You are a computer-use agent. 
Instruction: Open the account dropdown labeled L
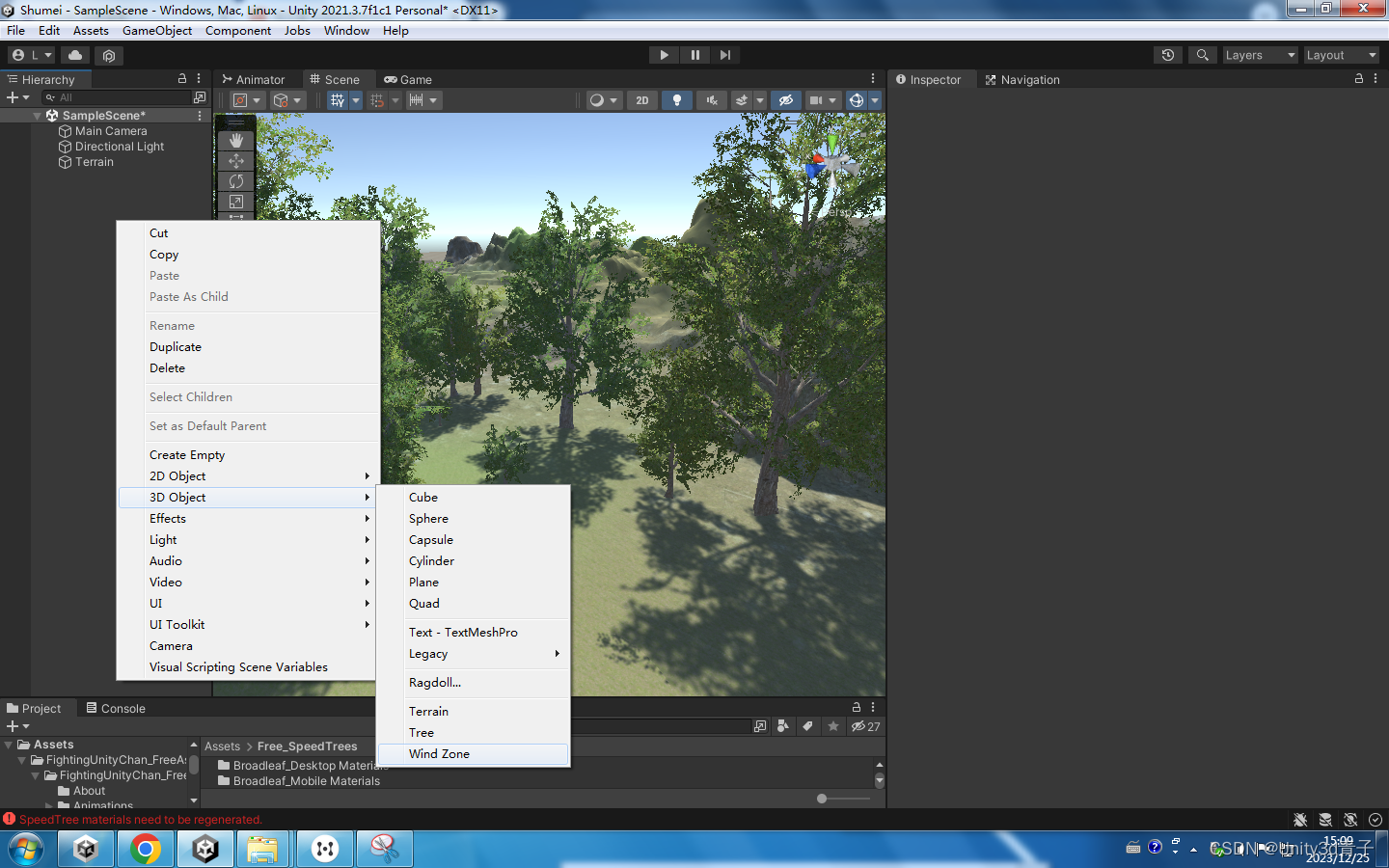32,55
